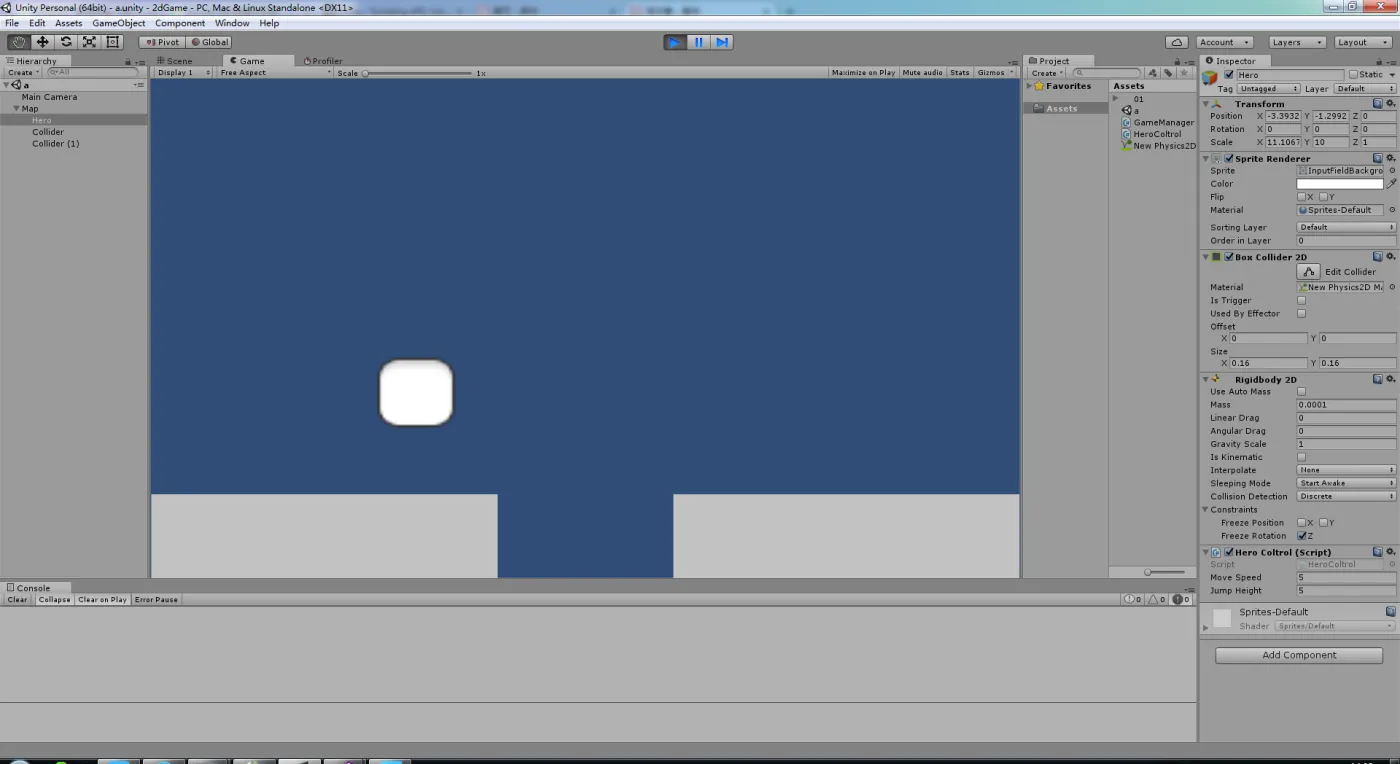Open Transform component gear settings menu

coord(1390,103)
